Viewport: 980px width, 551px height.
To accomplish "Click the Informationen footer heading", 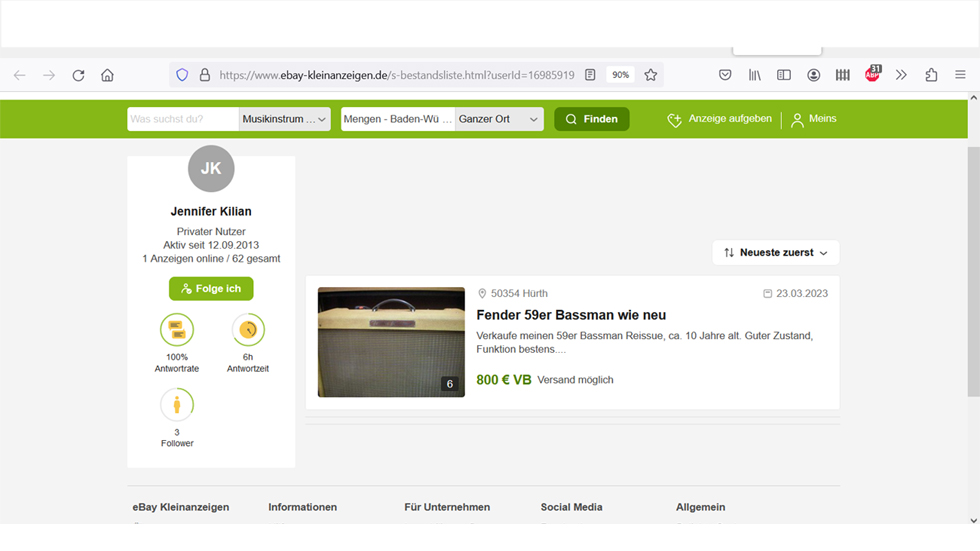I will [302, 507].
